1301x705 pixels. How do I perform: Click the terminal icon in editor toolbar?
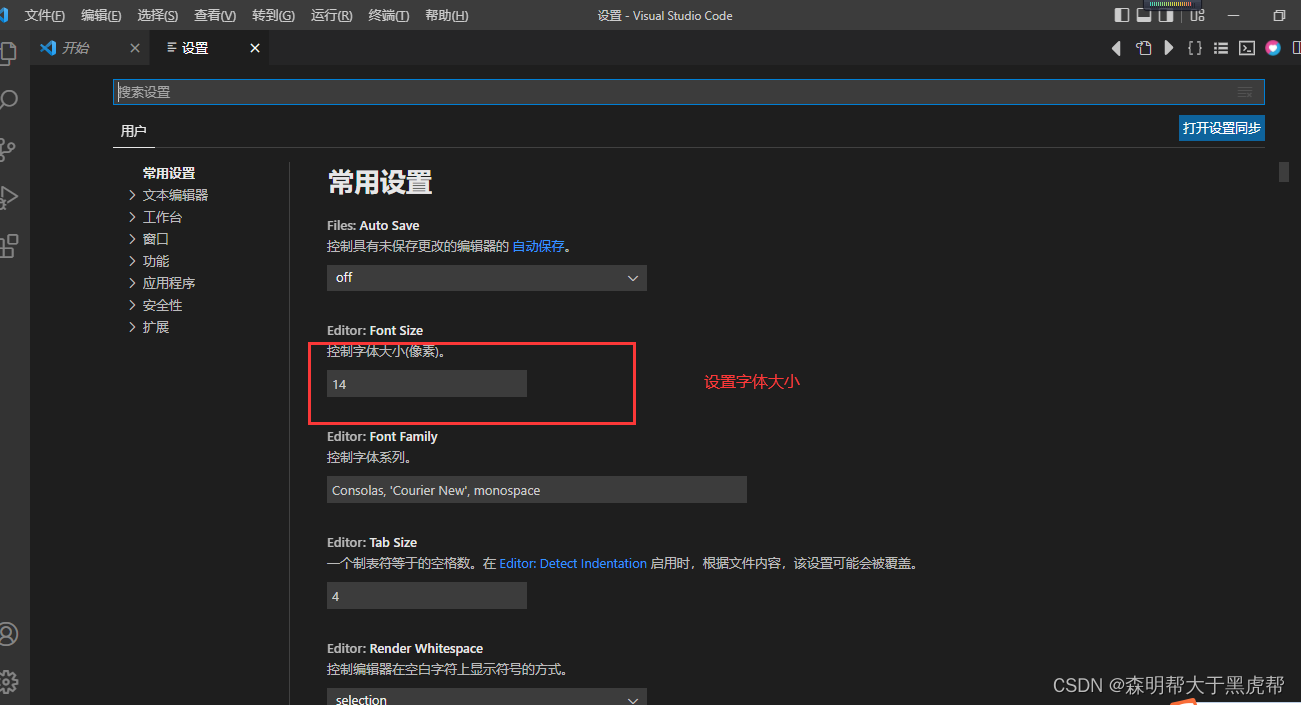pos(1247,48)
